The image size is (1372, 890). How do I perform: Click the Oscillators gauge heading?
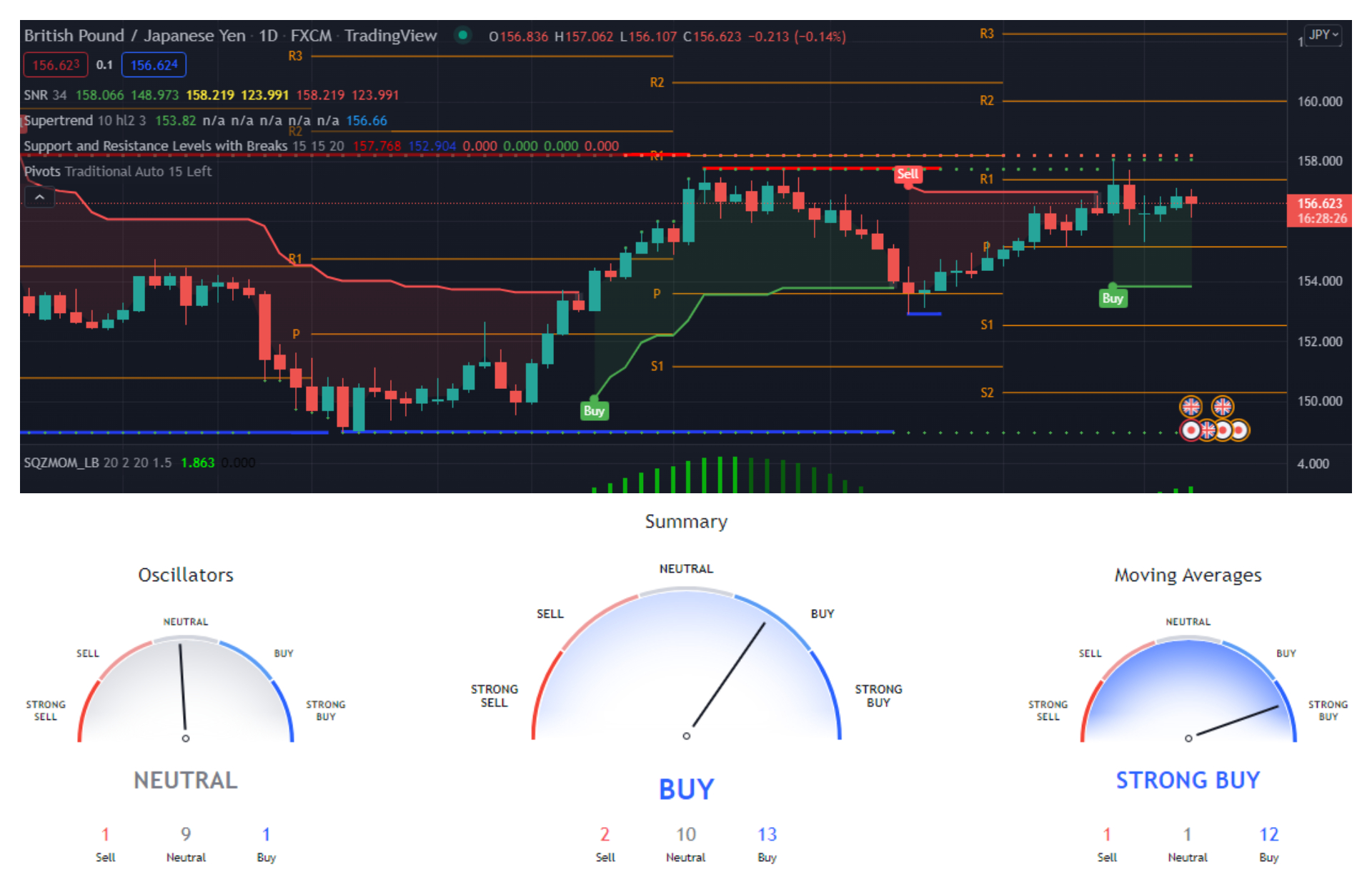tap(186, 575)
